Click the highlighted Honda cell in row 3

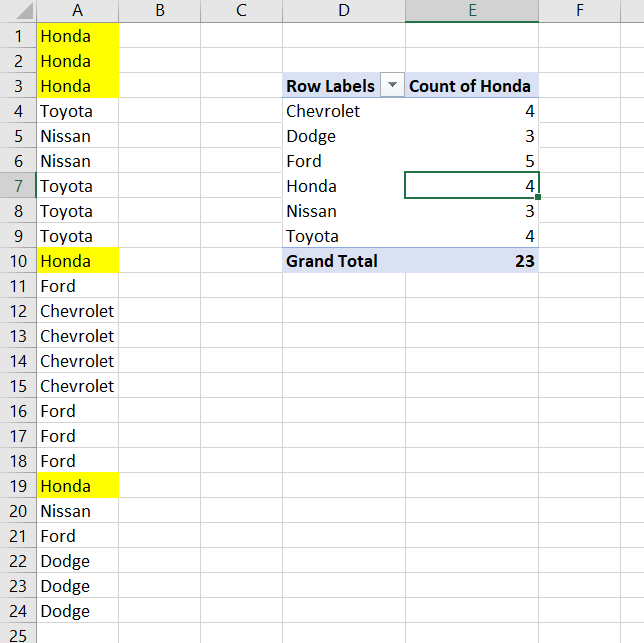pyautogui.click(x=78, y=86)
